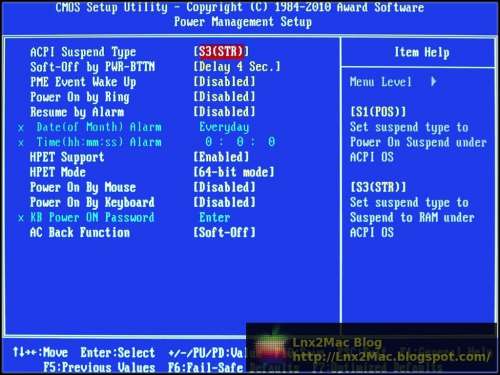
Task: Select the Power On By Mouse label
Action: coord(83,187)
